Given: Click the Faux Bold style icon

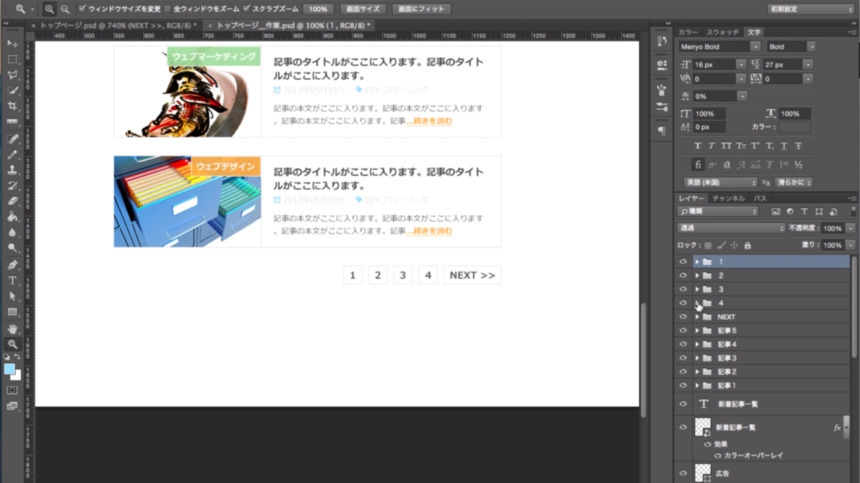Looking at the screenshot, I should tap(697, 146).
